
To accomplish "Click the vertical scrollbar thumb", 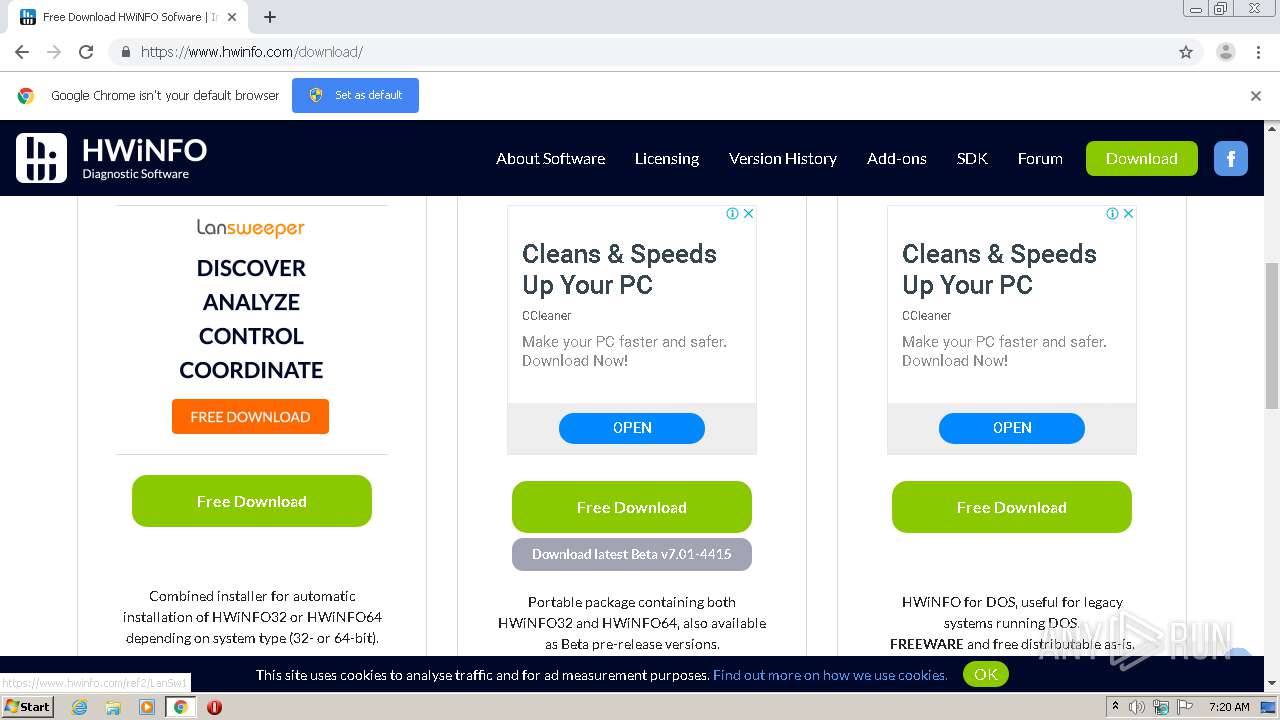I will [1272, 335].
